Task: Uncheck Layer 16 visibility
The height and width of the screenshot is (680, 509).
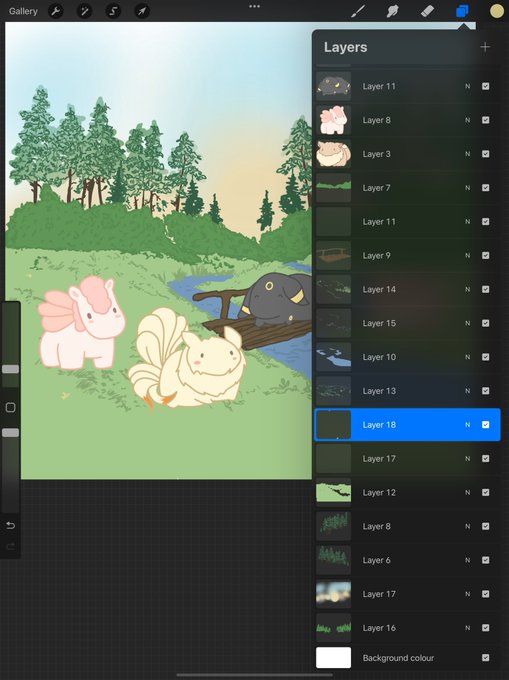Action: point(486,628)
